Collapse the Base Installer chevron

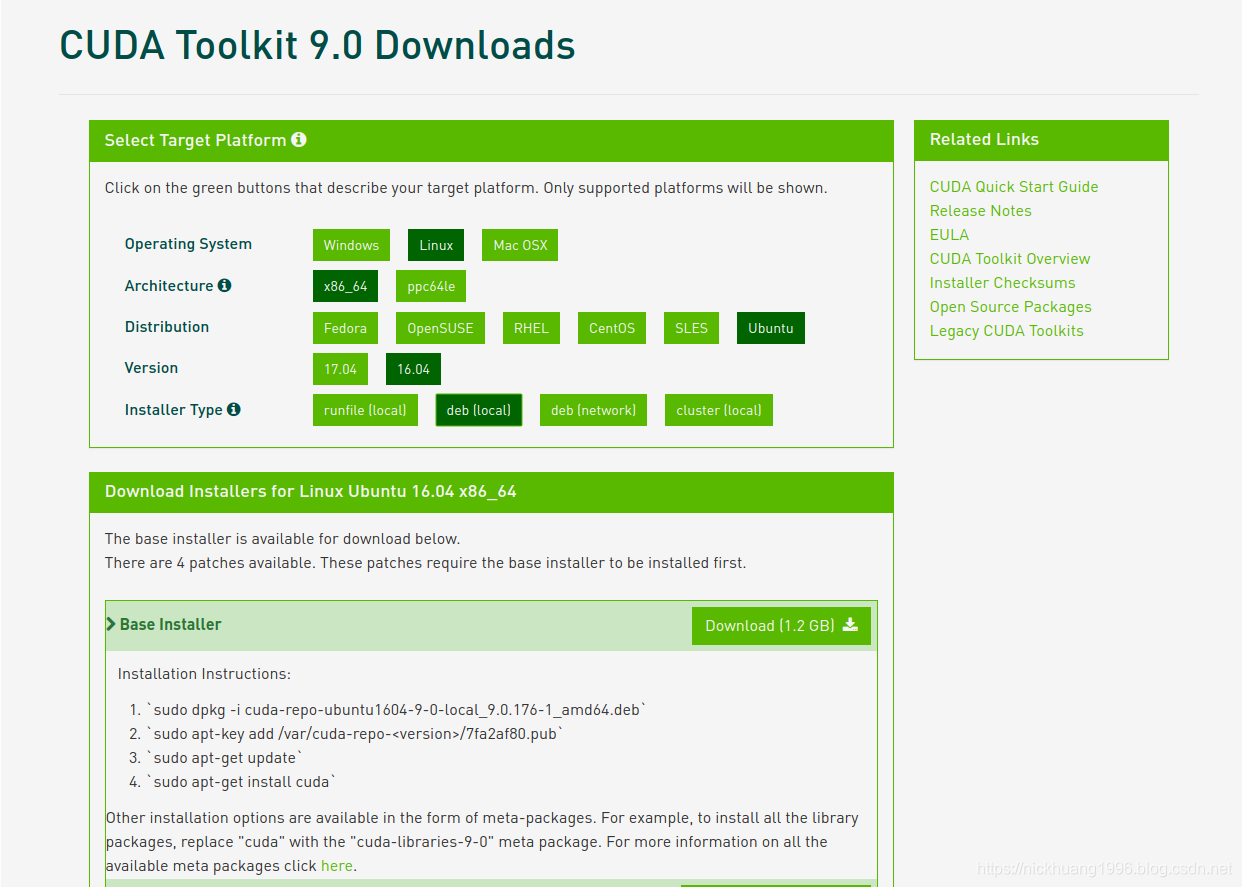point(111,624)
